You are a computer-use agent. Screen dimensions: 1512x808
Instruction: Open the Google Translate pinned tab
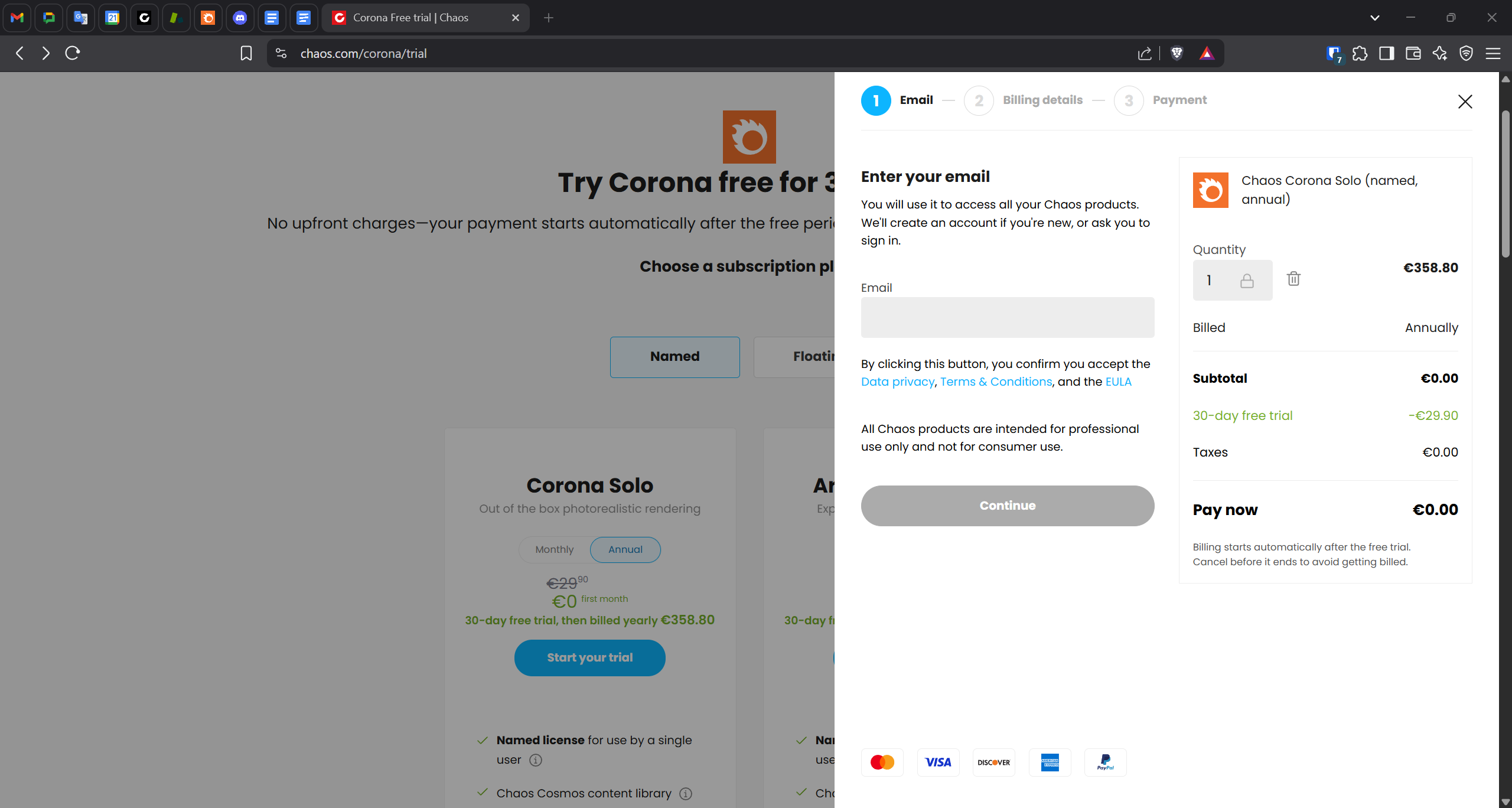(81, 18)
